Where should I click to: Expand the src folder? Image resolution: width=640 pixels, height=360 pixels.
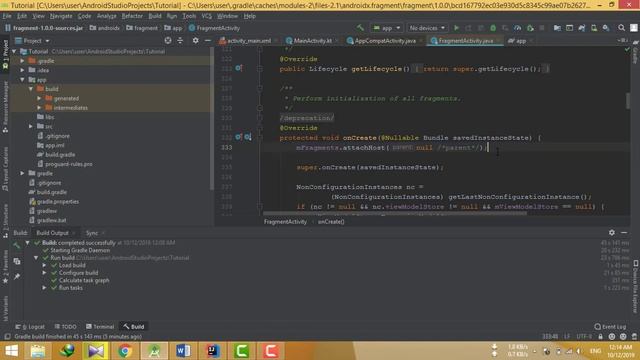point(31,126)
